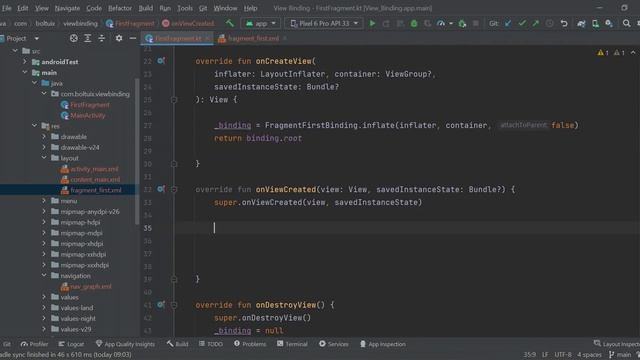Click onViewCreated breadcrumb in navigation bar
The width and height of the screenshot is (640, 360).
coord(188,24)
